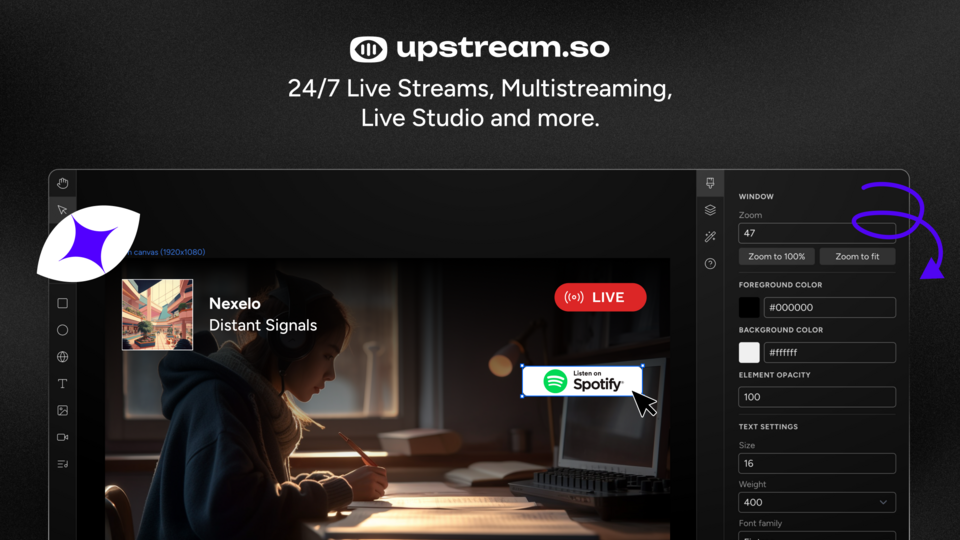Click the upstream.so logo
Screen dimensions: 960x540
coord(479,49)
